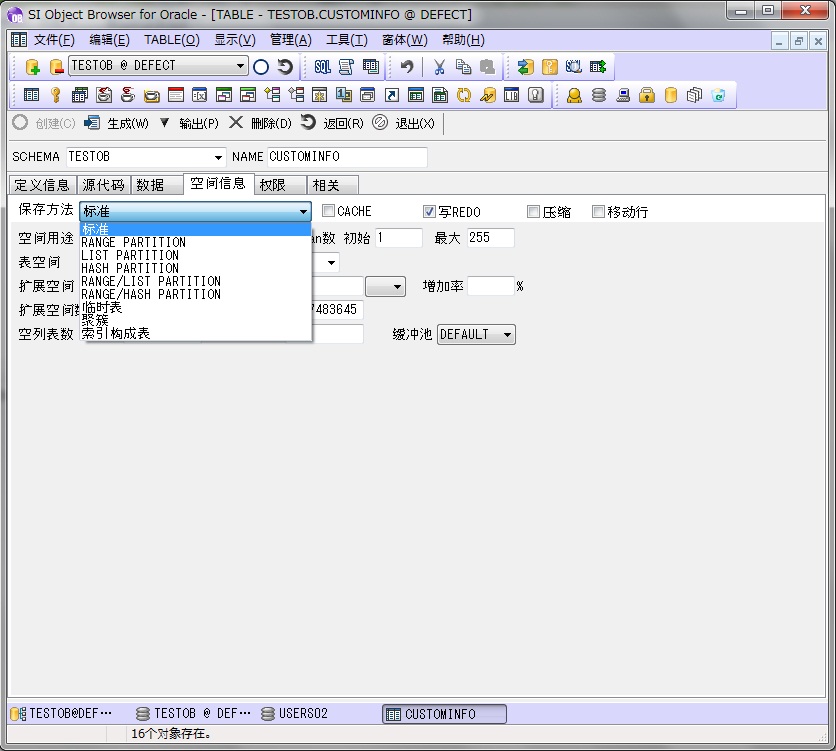Select 临时表 in the save method list
Screen dimensions: 836x751
[195, 308]
